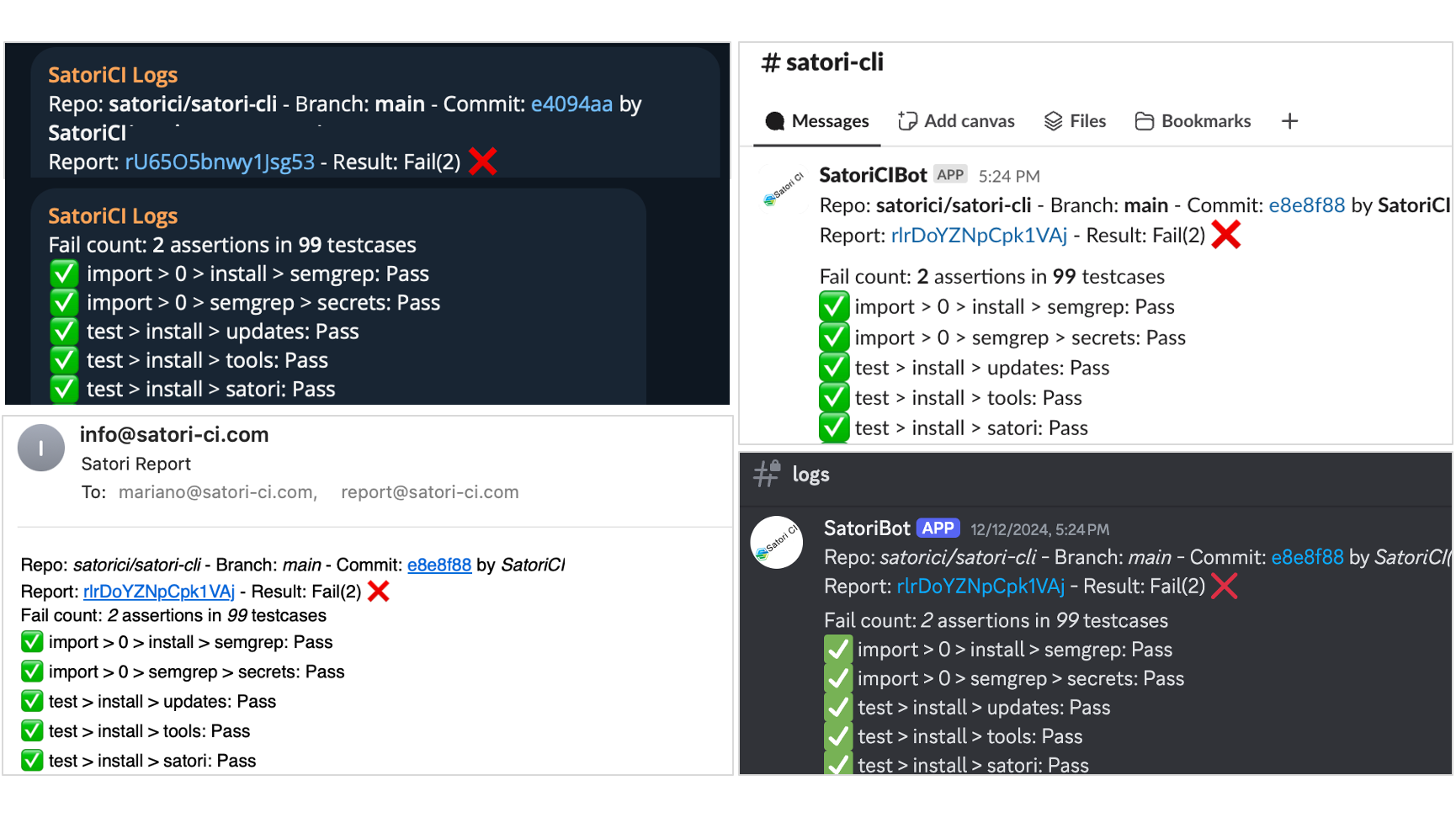Click the Files stack icon
This screenshot has height=823, width=1456.
point(1053,121)
